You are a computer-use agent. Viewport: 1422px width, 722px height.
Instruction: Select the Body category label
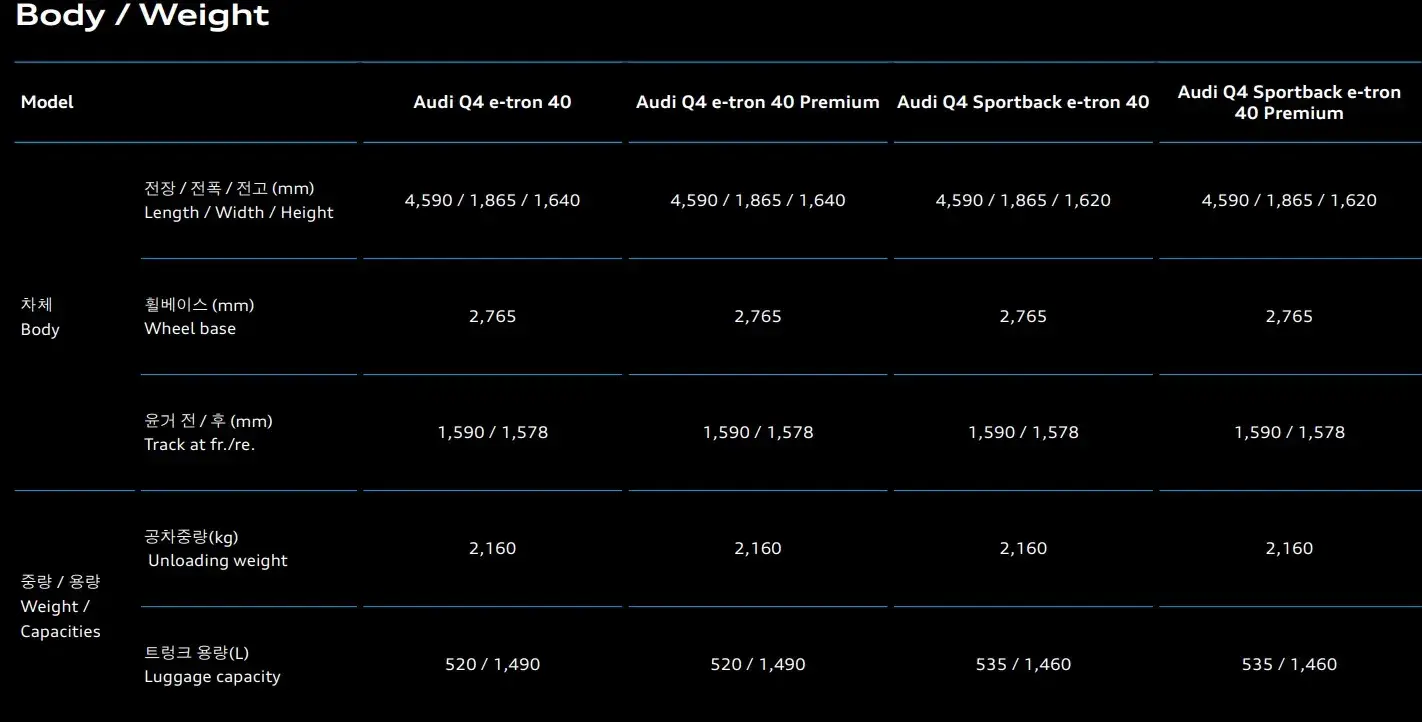(x=40, y=317)
